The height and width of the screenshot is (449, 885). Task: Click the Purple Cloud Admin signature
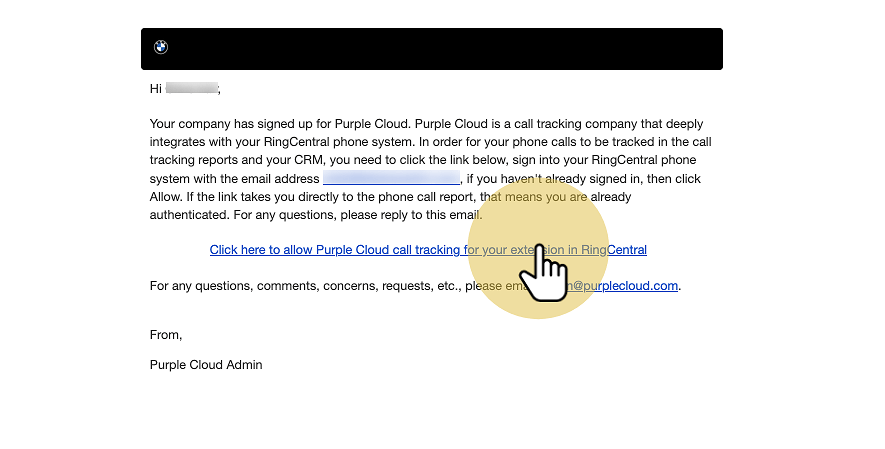(x=206, y=365)
